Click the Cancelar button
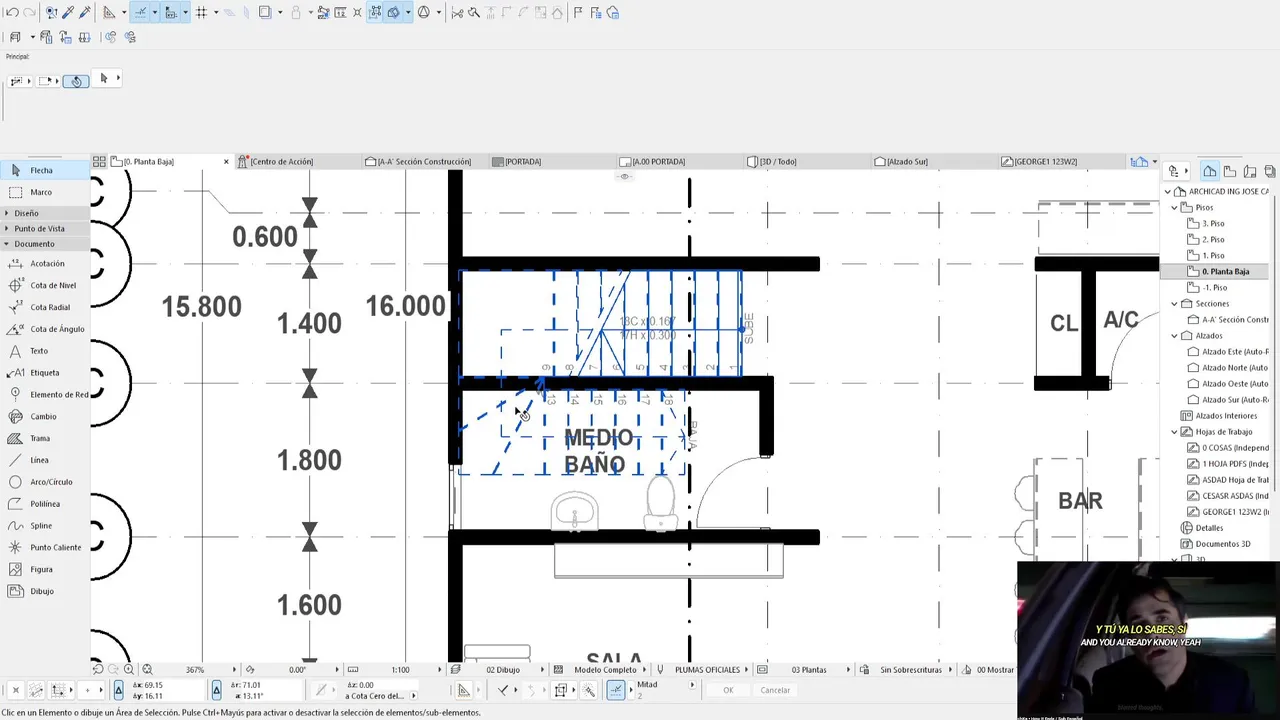The height and width of the screenshot is (720, 1280). pyautogui.click(x=775, y=690)
